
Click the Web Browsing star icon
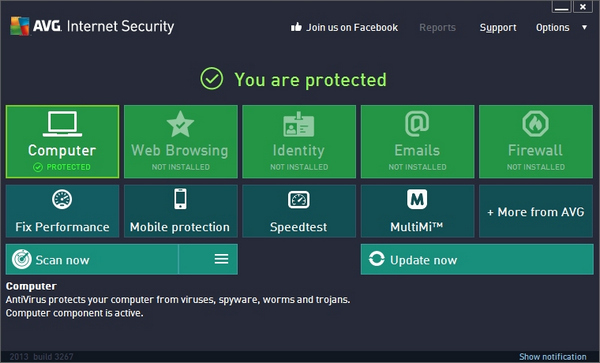(x=180, y=124)
